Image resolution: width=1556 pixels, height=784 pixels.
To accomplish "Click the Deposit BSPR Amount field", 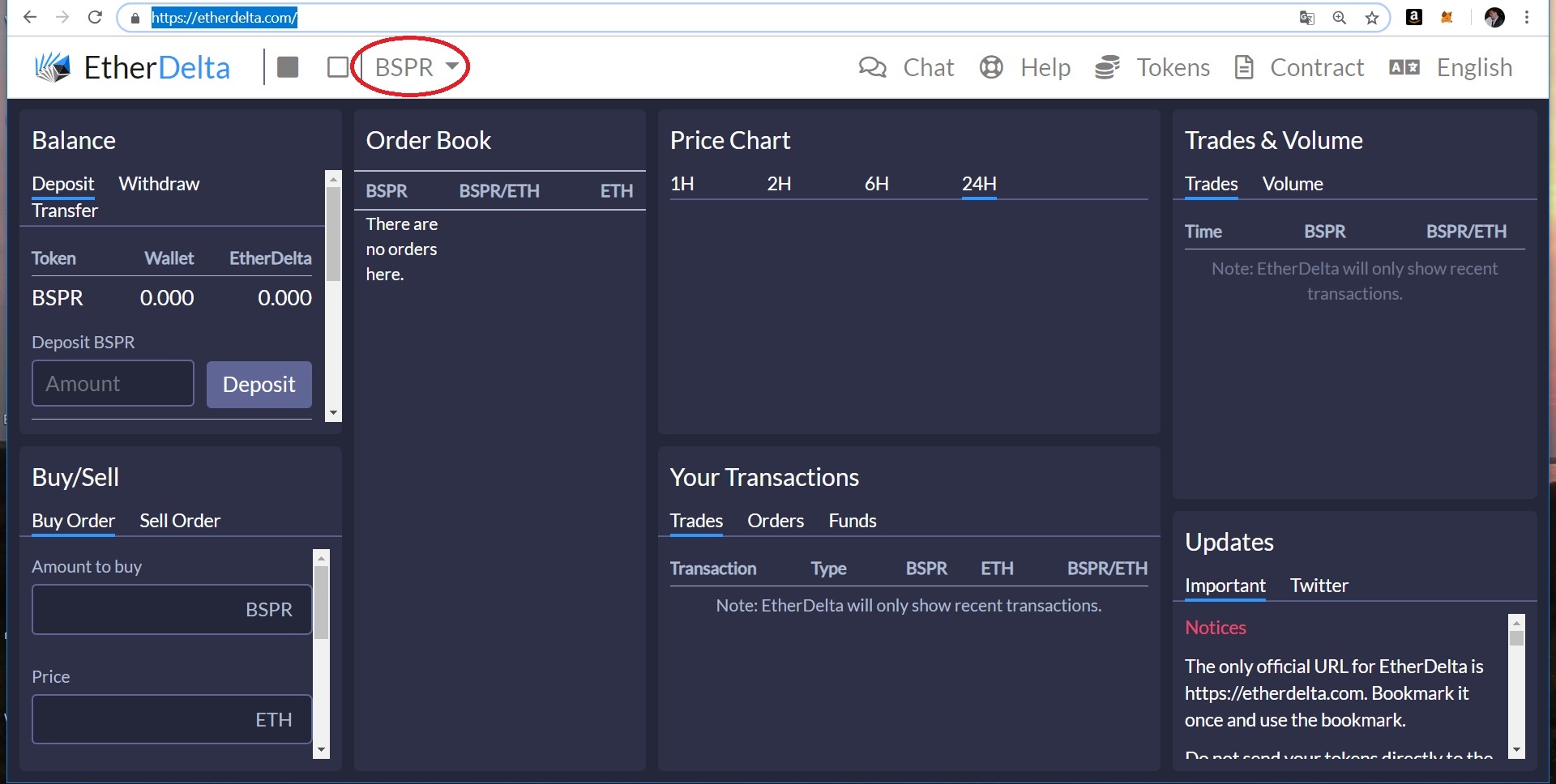I will click(113, 383).
